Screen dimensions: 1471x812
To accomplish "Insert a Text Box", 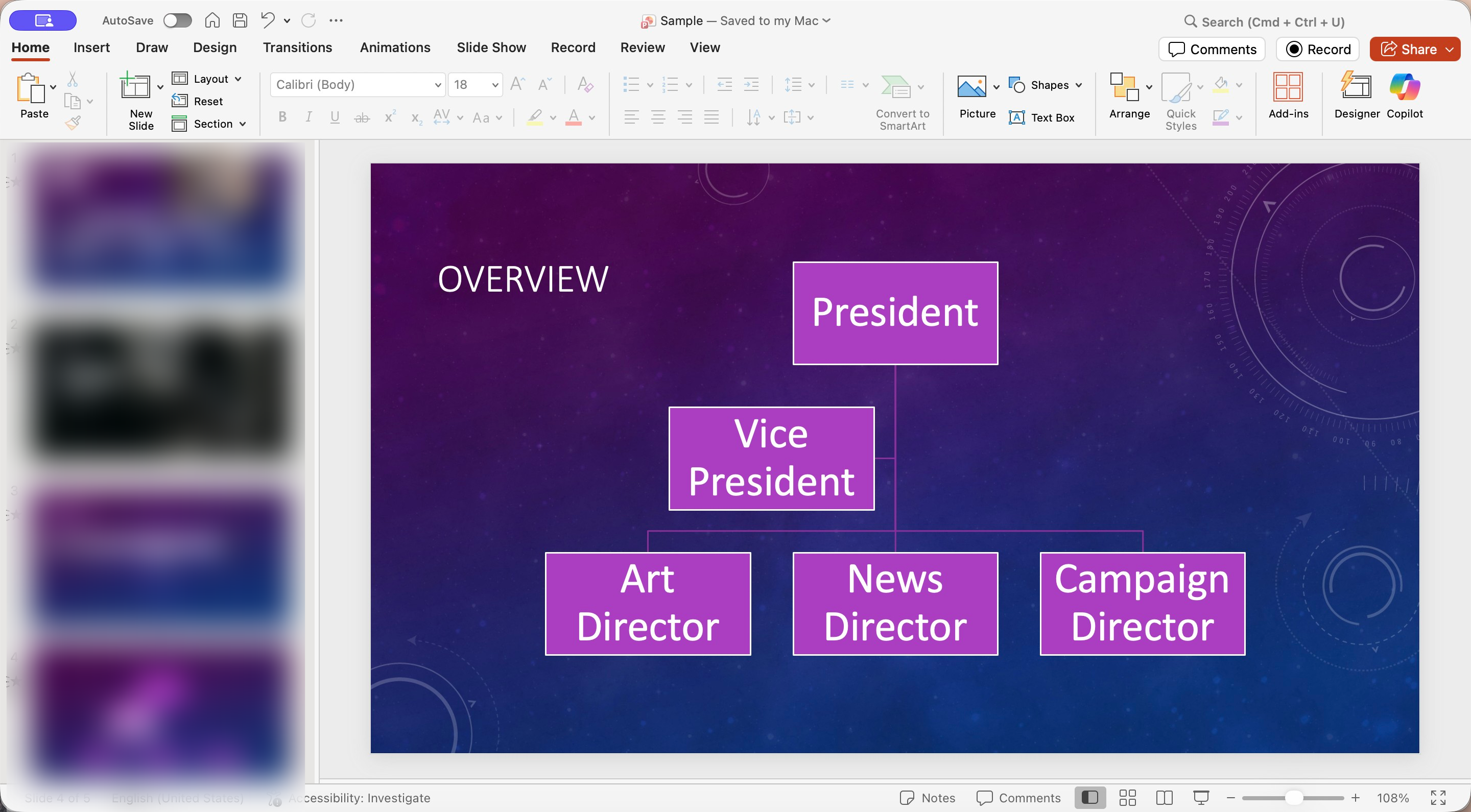I will coord(1041,117).
